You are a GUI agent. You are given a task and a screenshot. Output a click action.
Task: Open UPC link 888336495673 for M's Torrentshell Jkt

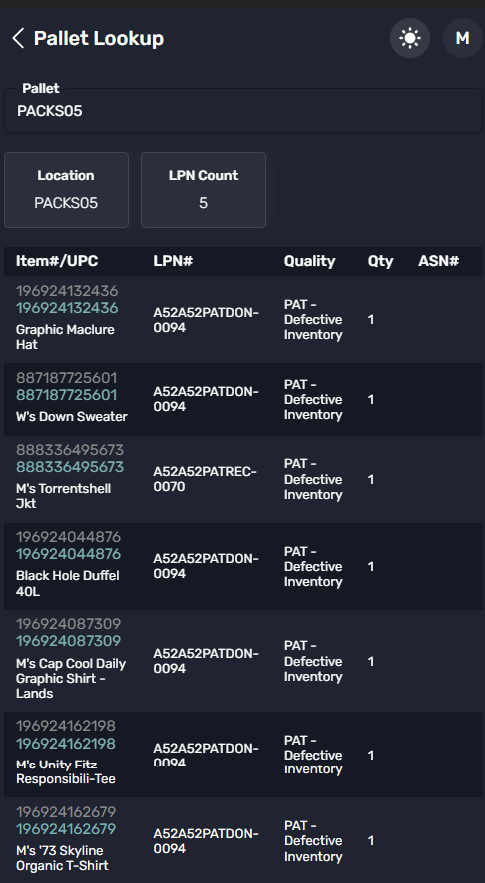(70, 467)
